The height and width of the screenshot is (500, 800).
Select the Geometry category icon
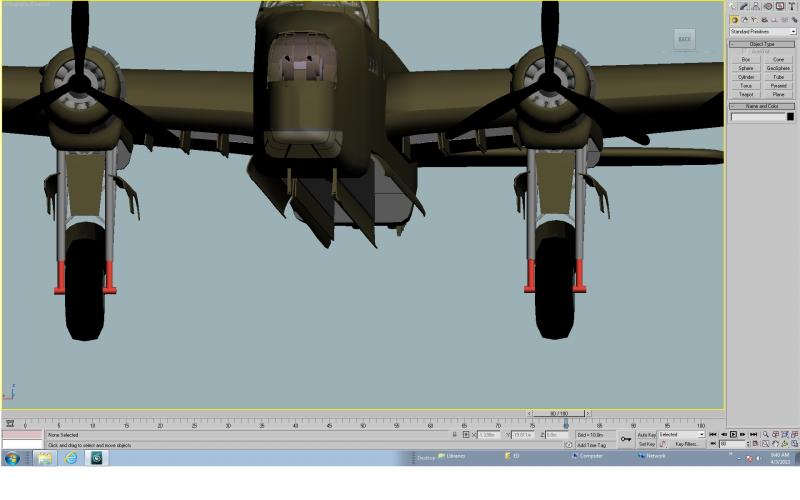point(734,20)
